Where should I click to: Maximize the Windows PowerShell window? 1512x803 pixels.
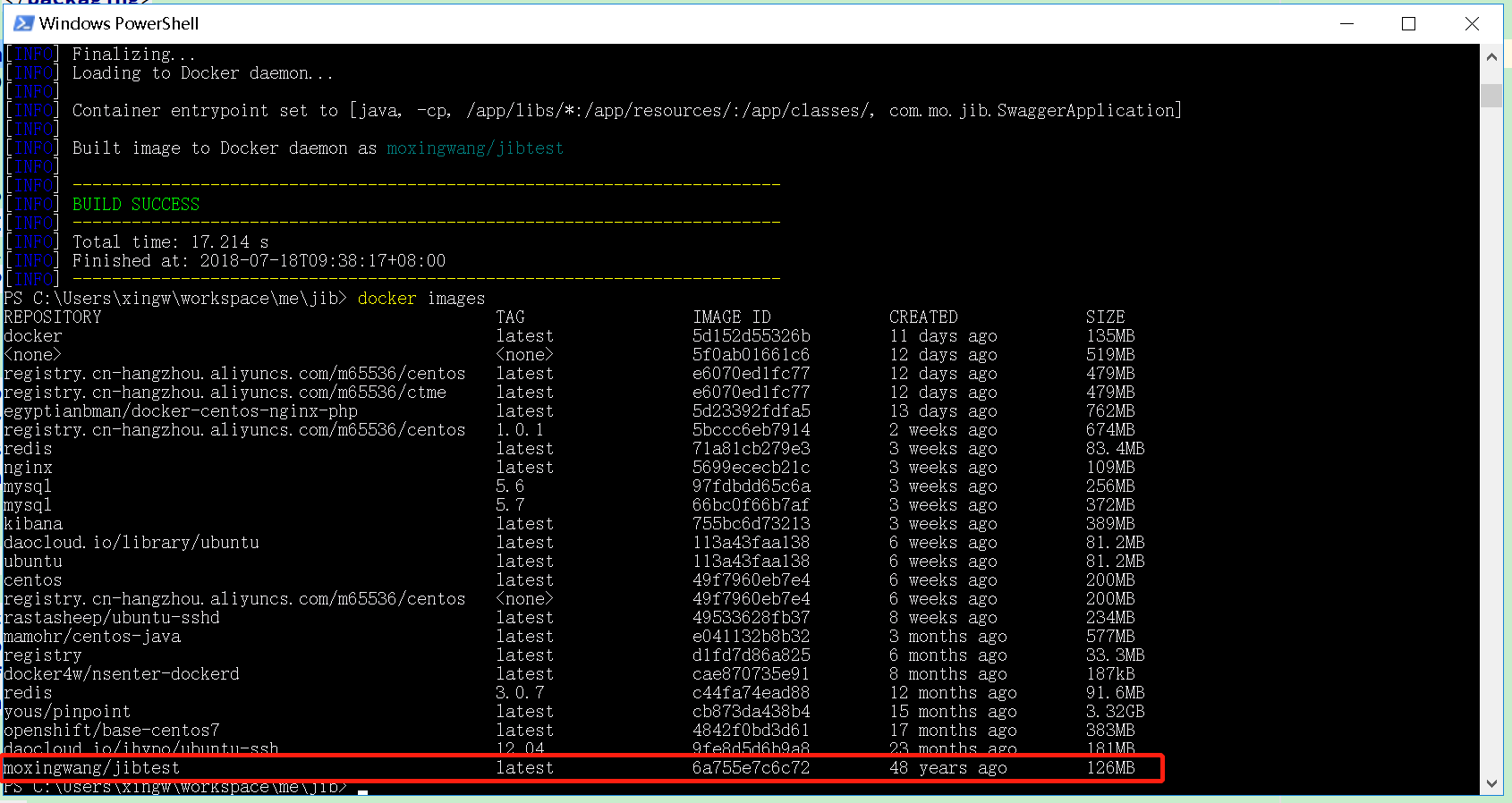pos(1409,24)
